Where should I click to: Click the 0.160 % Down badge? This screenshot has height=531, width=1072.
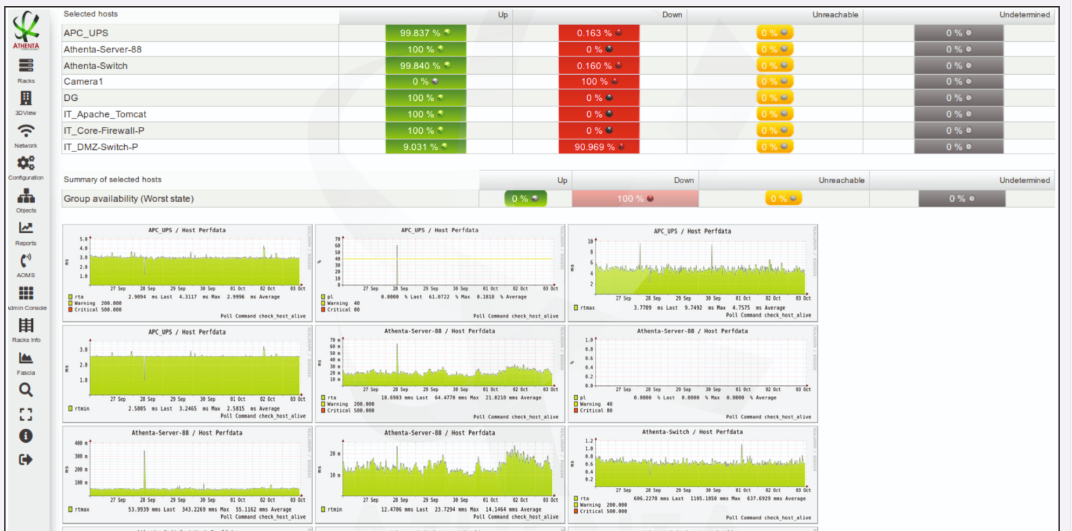click(x=599, y=66)
